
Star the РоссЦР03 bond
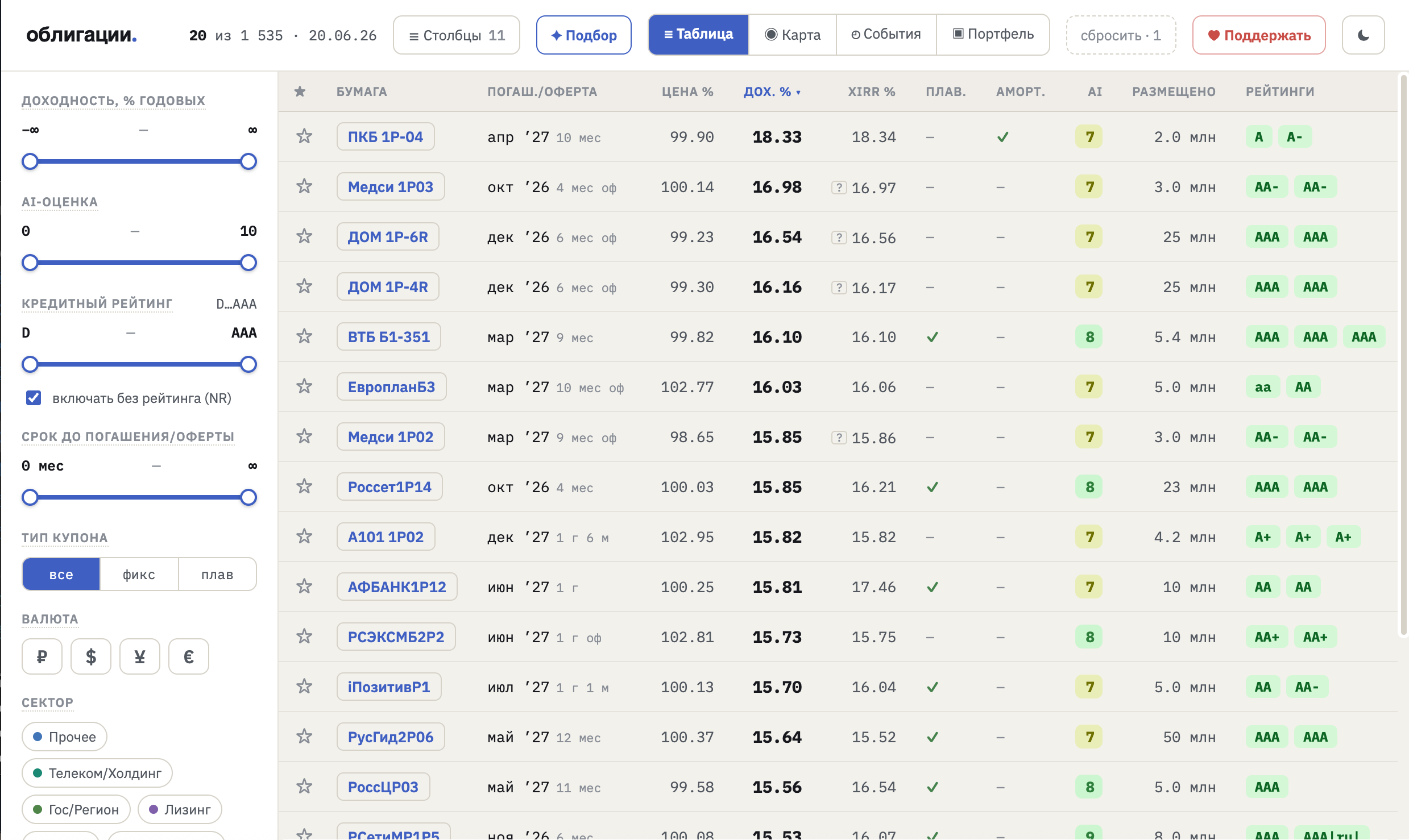click(x=304, y=787)
